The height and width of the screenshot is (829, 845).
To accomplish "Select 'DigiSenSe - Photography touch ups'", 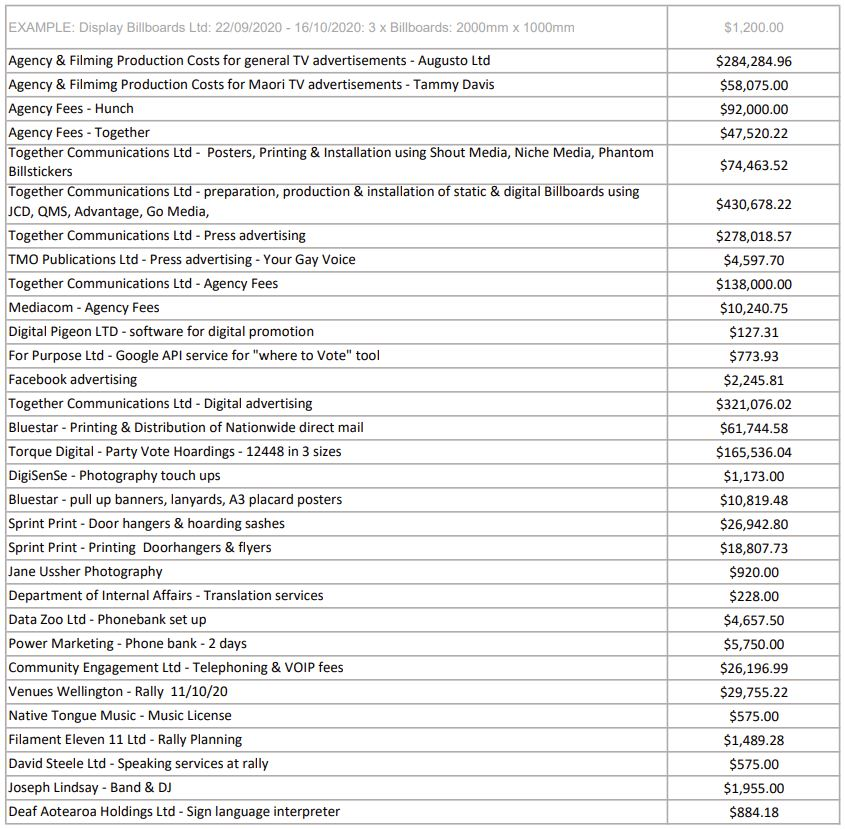I will [x=114, y=475].
